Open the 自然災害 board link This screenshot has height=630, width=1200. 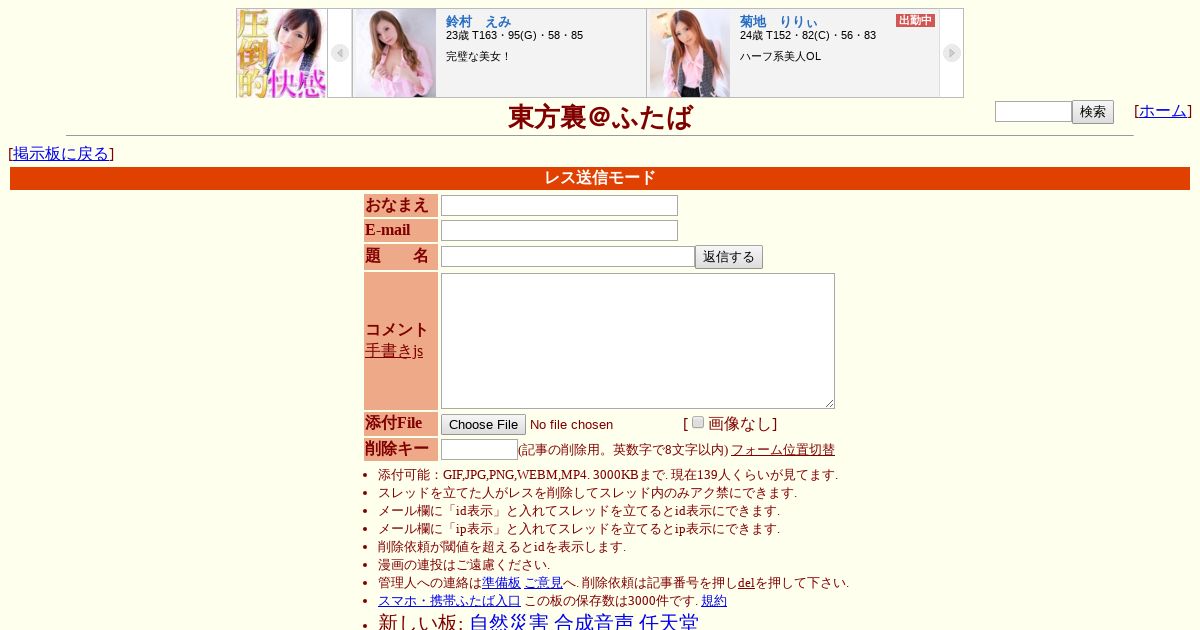click(x=509, y=623)
